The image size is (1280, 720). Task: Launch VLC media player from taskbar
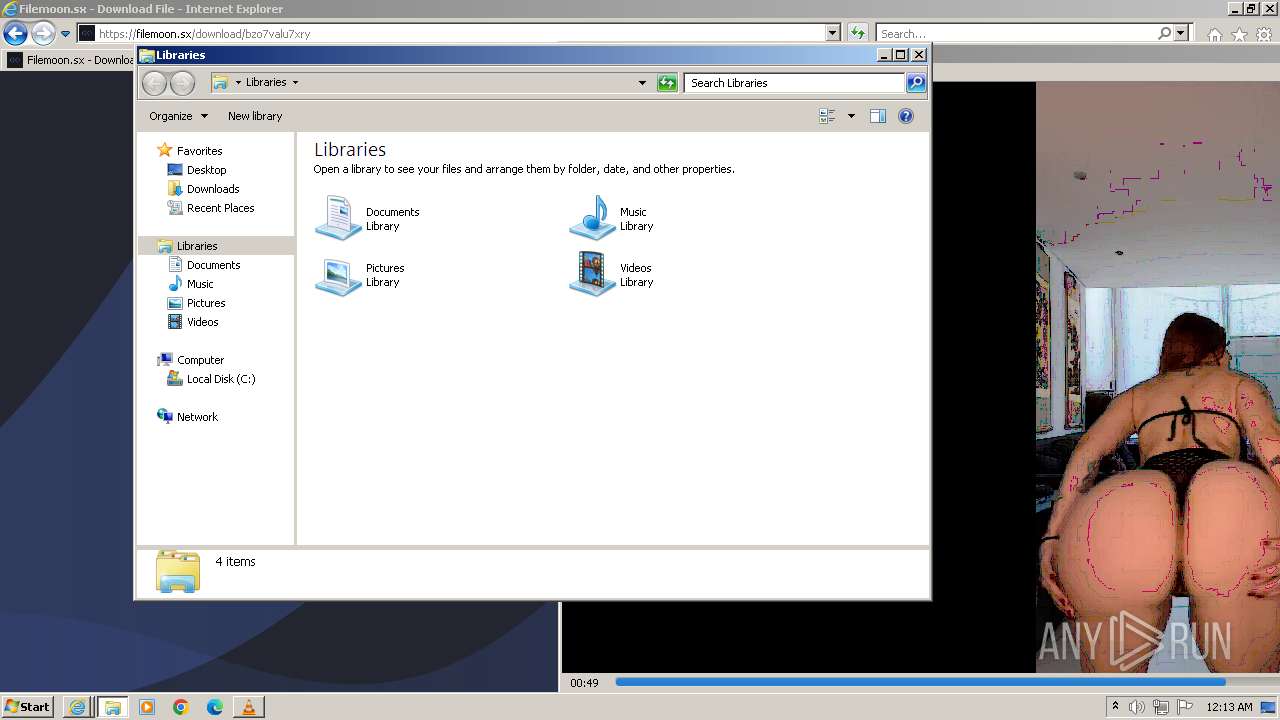[249, 707]
